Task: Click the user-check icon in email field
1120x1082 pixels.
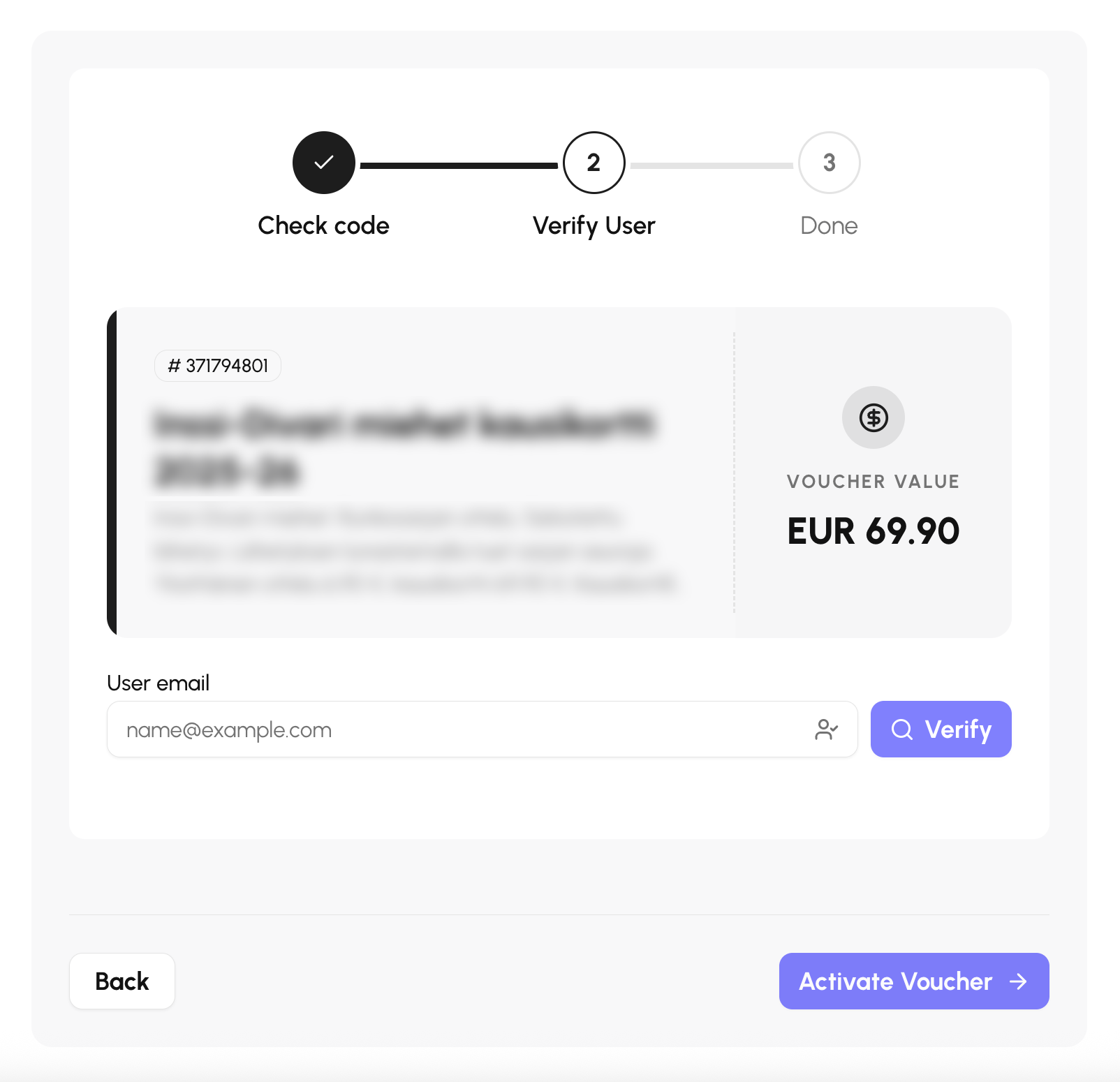Action: 827,729
